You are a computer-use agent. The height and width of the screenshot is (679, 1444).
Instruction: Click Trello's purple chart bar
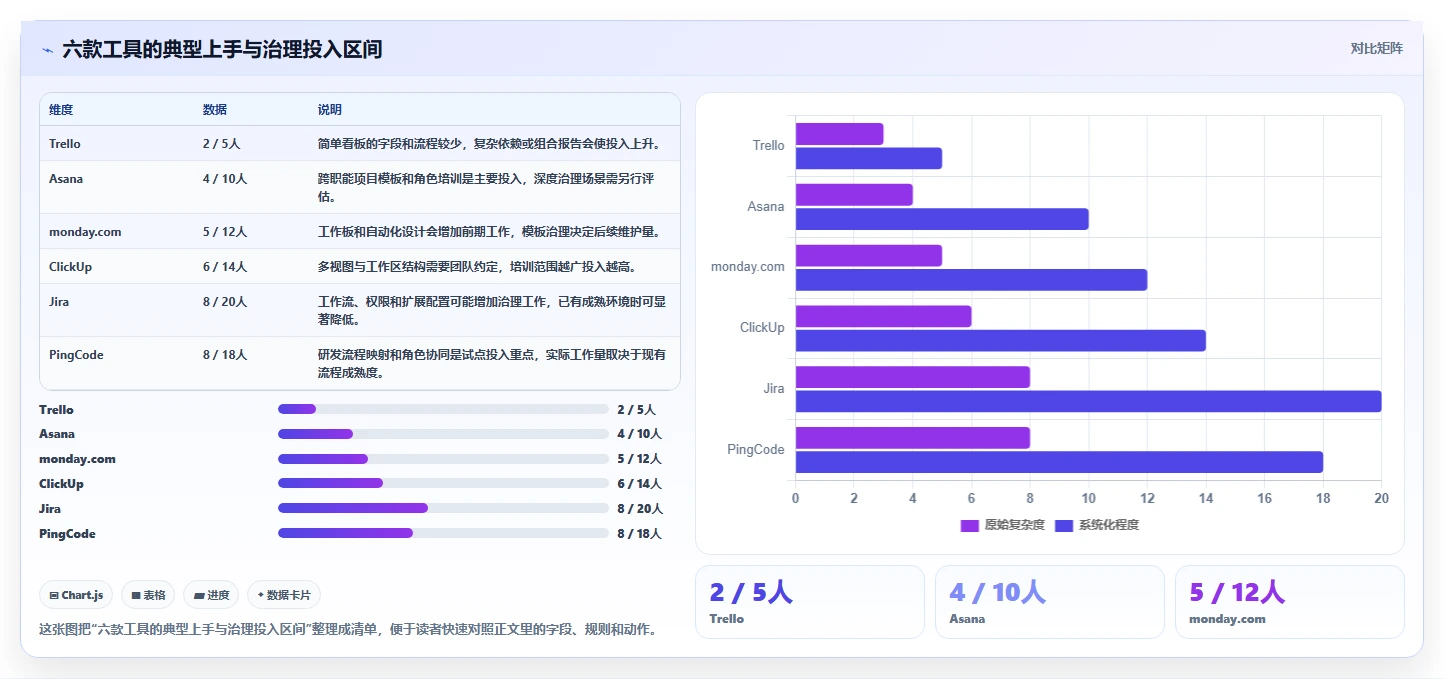pyautogui.click(x=839, y=134)
